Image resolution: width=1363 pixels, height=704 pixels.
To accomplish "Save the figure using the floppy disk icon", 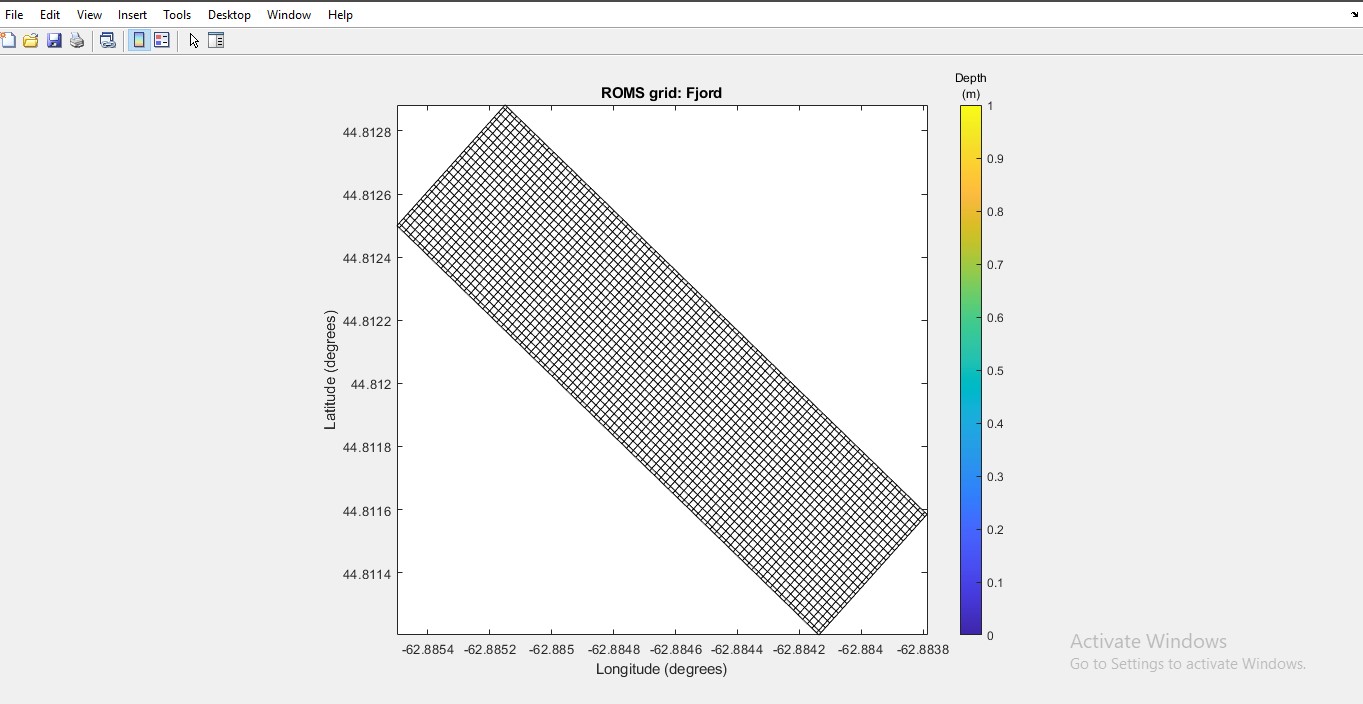I will point(54,41).
